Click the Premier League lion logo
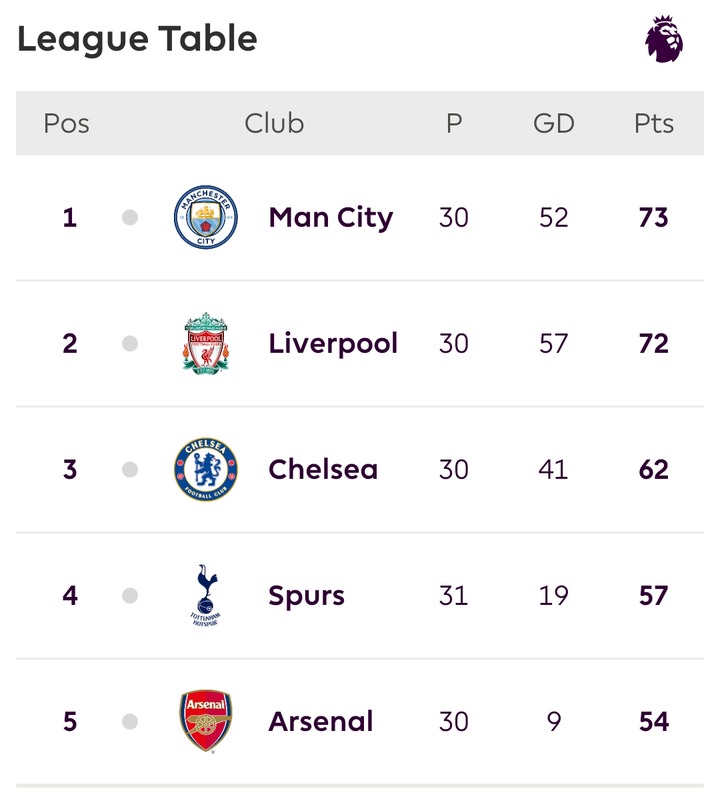Image resolution: width=720 pixels, height=797 pixels. pos(664,39)
